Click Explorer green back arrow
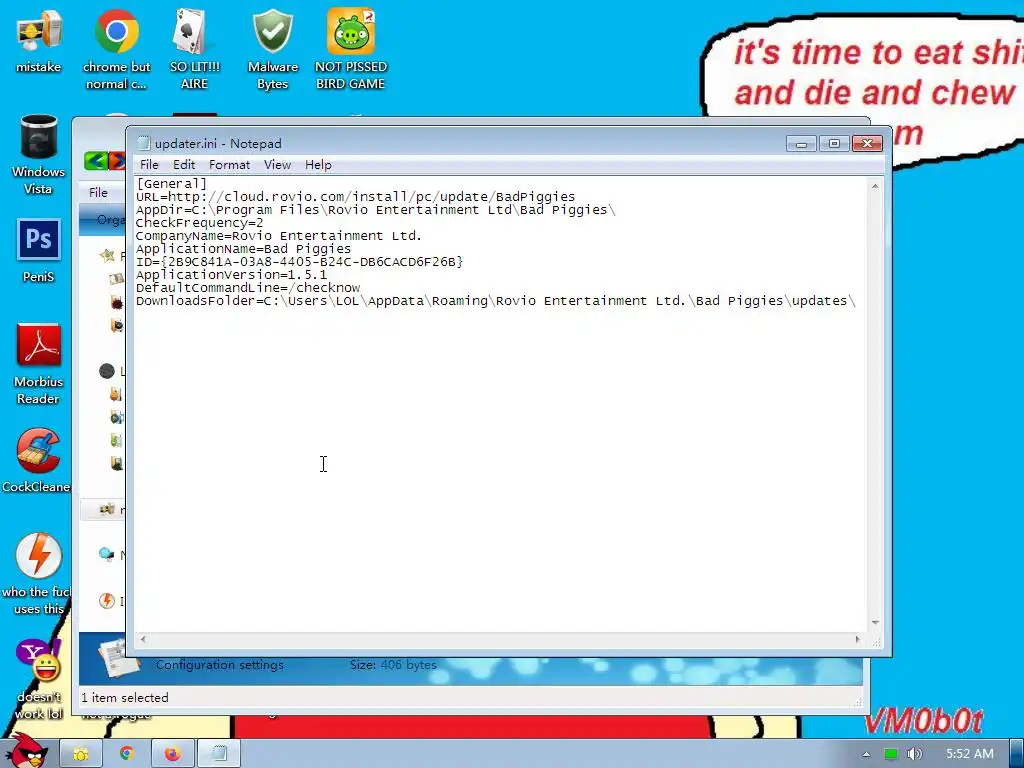Screen dimensions: 1024x768 pos(95,161)
